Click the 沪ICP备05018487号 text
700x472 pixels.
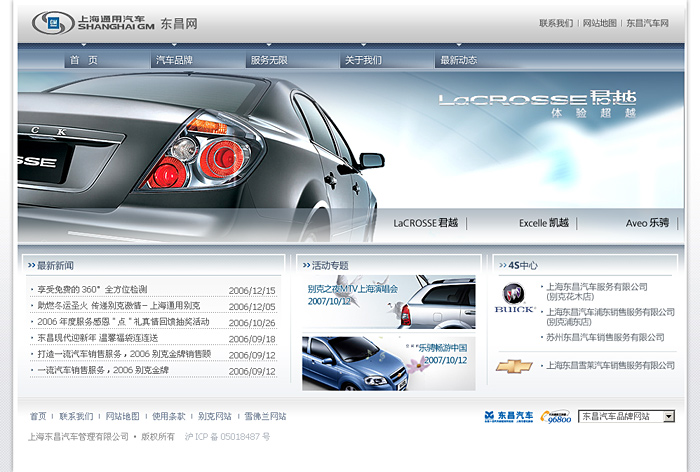tap(228, 436)
